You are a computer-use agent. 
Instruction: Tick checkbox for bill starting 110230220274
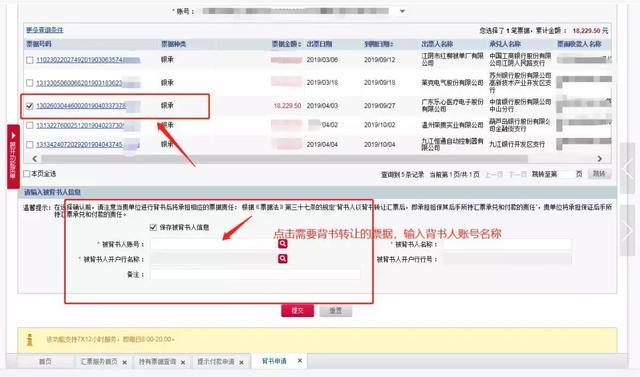29,60
